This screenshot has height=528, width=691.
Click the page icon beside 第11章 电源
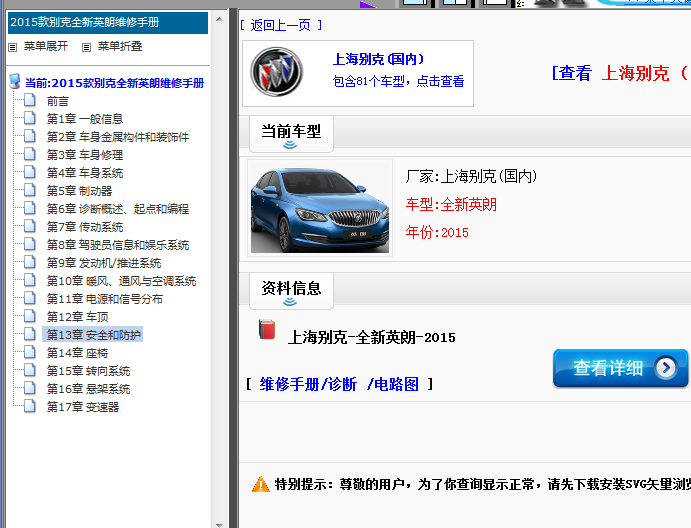click(x=30, y=298)
